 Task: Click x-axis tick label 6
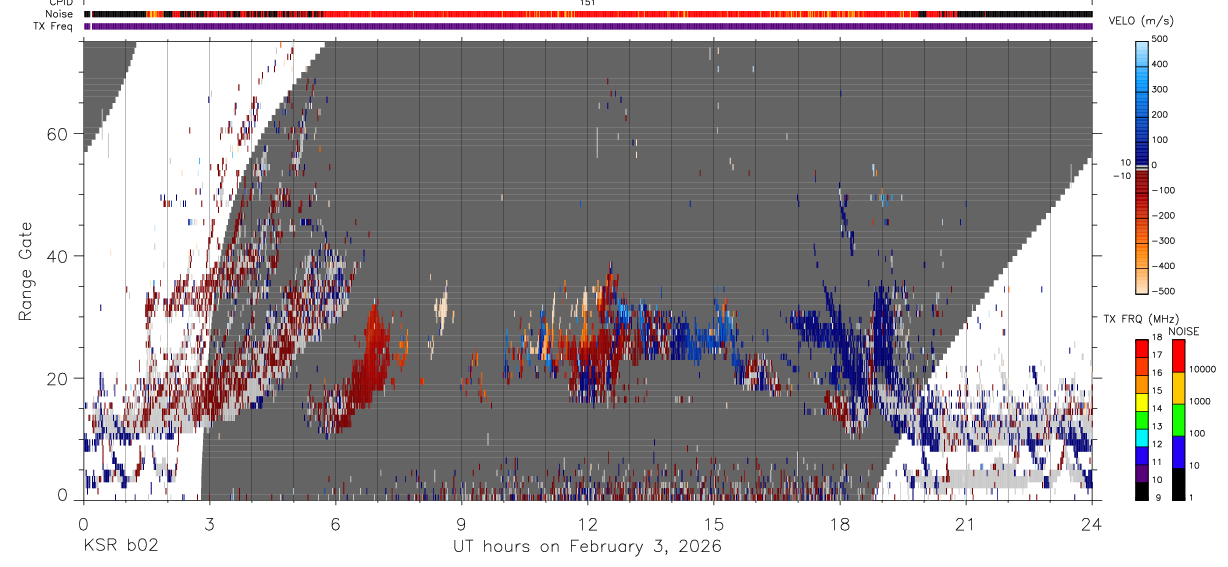click(335, 524)
